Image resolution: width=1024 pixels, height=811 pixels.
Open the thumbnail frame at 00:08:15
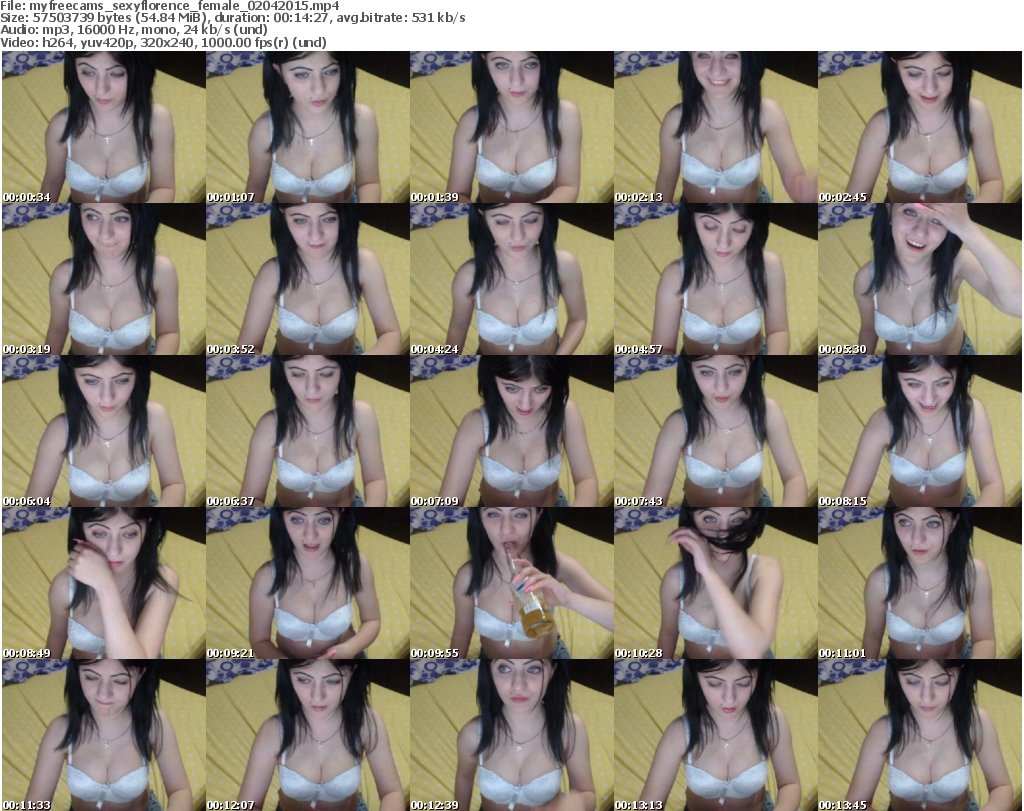click(x=920, y=432)
